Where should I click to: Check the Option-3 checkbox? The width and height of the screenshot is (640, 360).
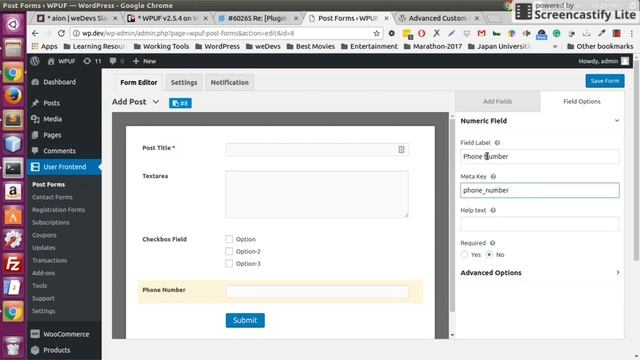tap(229, 264)
